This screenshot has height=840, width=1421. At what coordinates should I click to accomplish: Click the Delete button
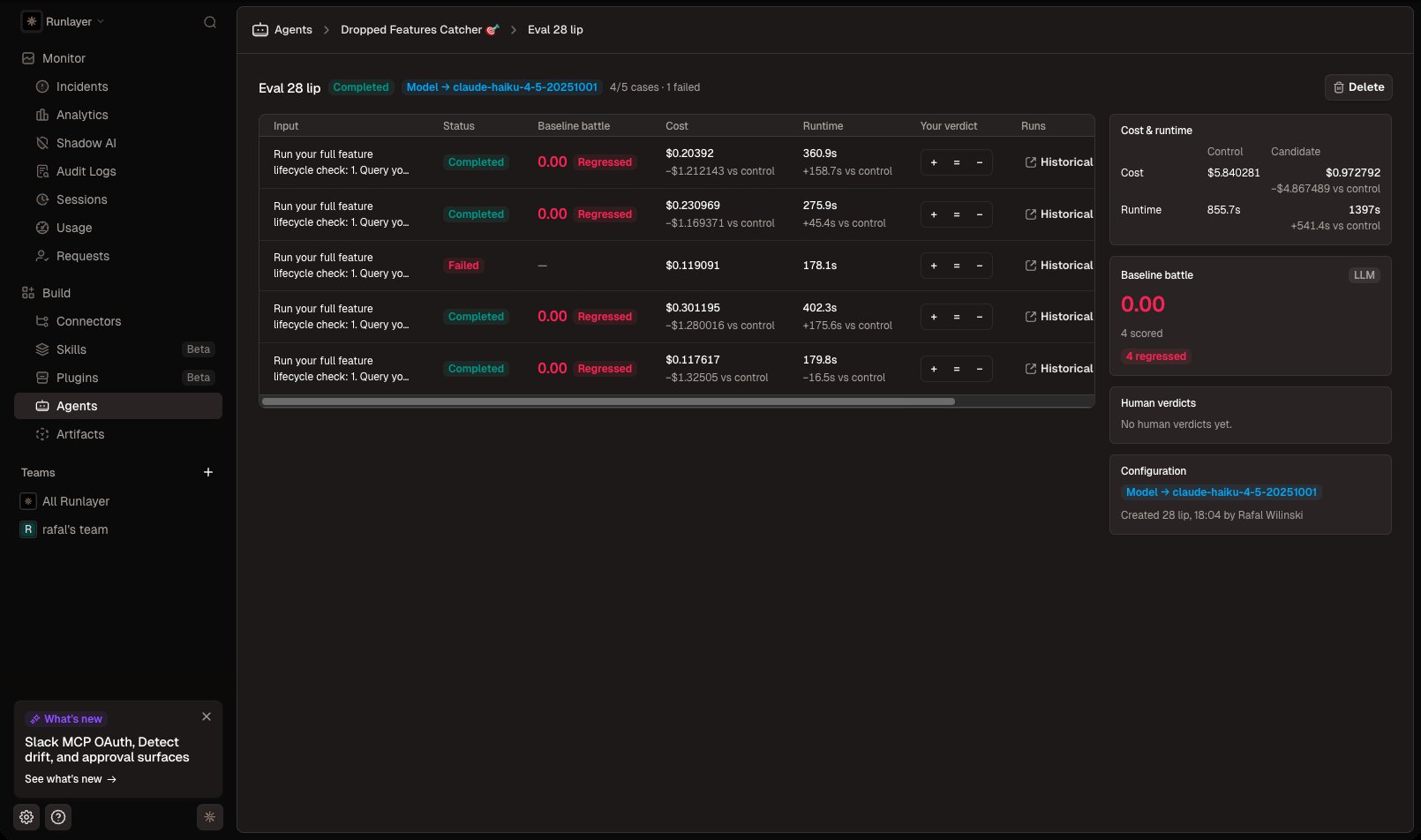pos(1358,87)
